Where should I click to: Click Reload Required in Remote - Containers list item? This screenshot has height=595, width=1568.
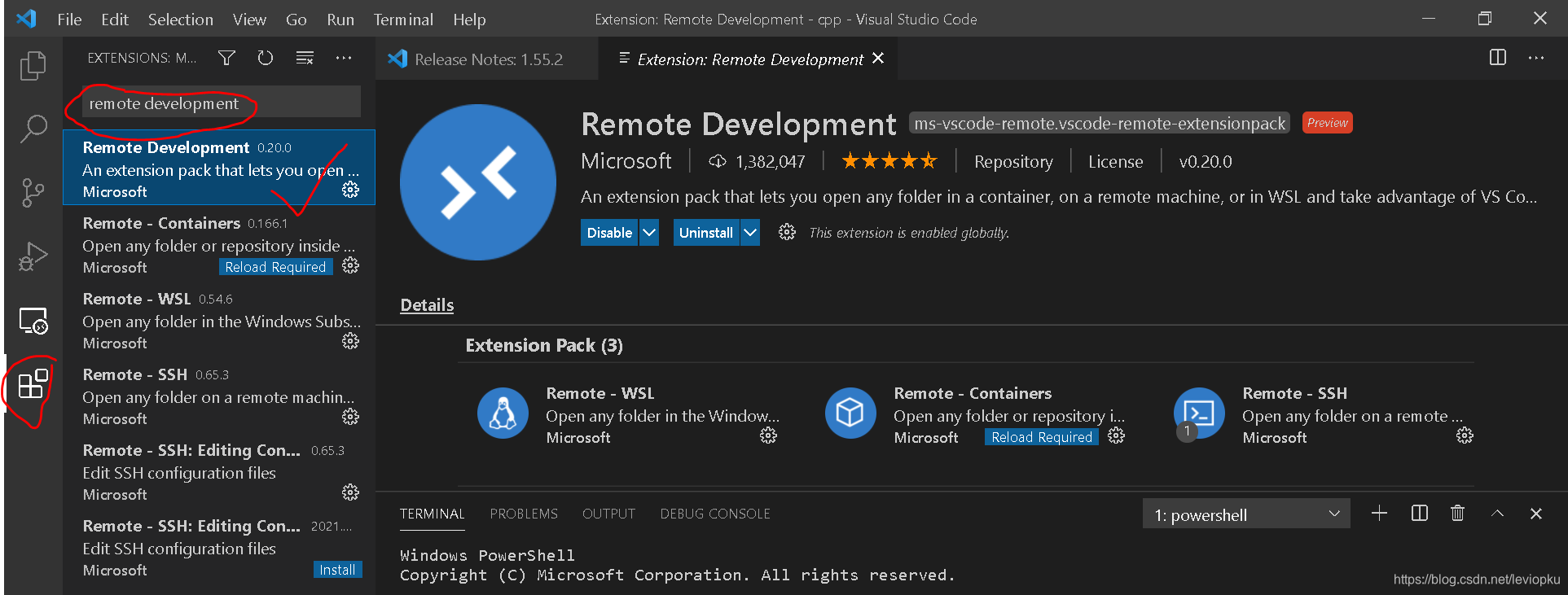coord(275,267)
